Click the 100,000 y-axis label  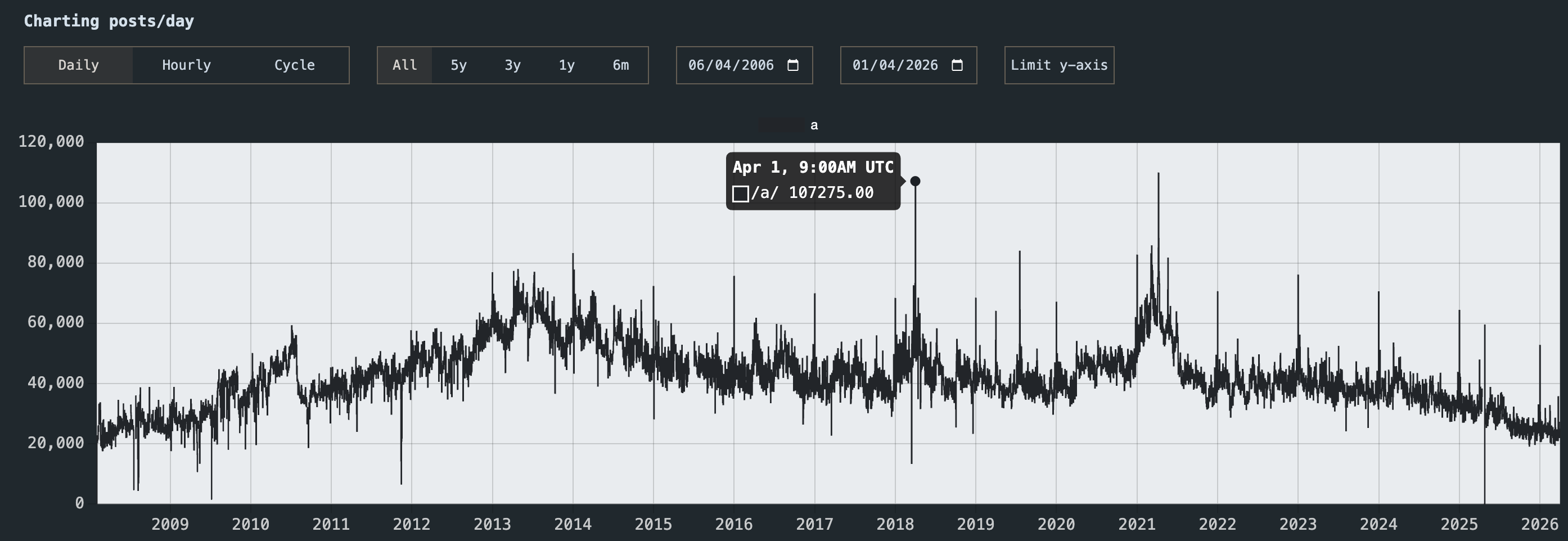tap(51, 202)
